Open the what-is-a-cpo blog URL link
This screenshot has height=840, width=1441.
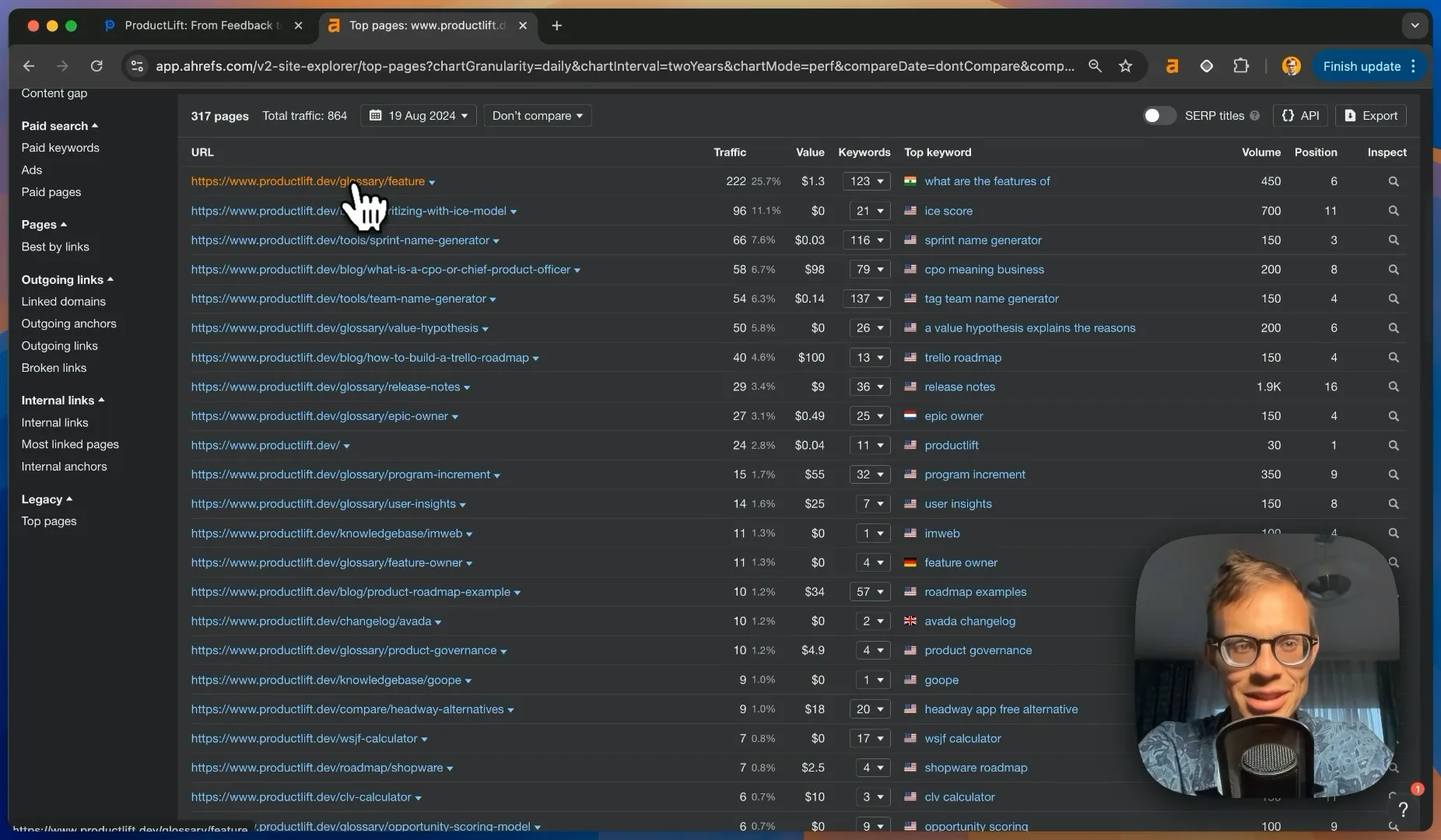(380, 270)
